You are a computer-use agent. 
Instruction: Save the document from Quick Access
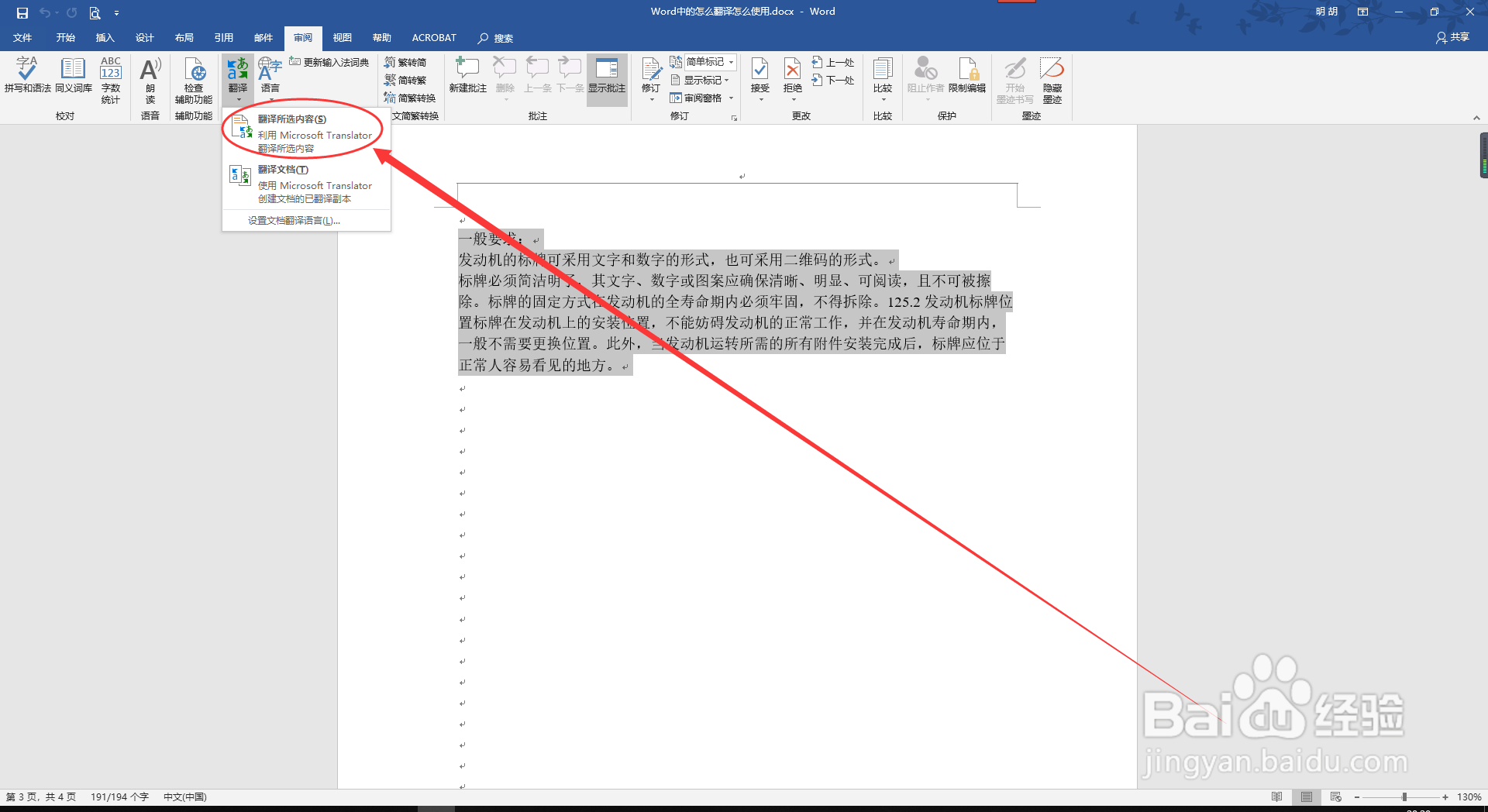(22, 12)
